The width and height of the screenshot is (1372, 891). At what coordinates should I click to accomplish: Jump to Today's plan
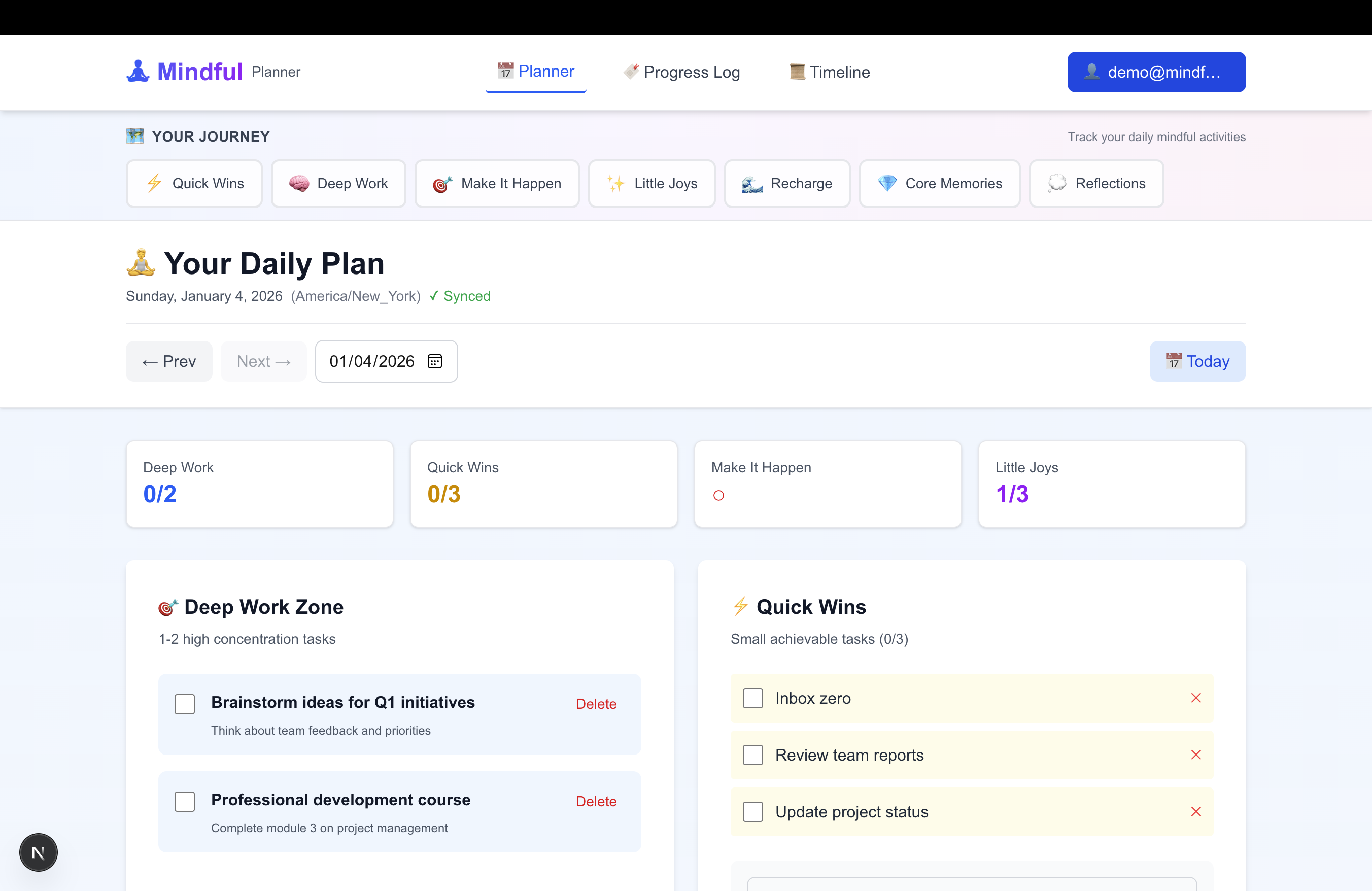coord(1197,361)
